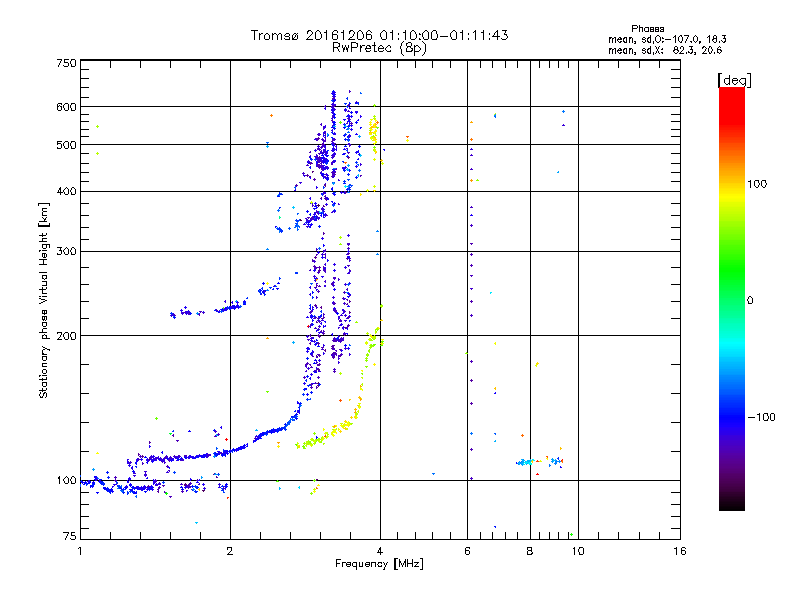The width and height of the screenshot is (800, 600).
Task: Click the y-axis title "Stationary phase Virtual Height [km]"
Action: coord(44,301)
